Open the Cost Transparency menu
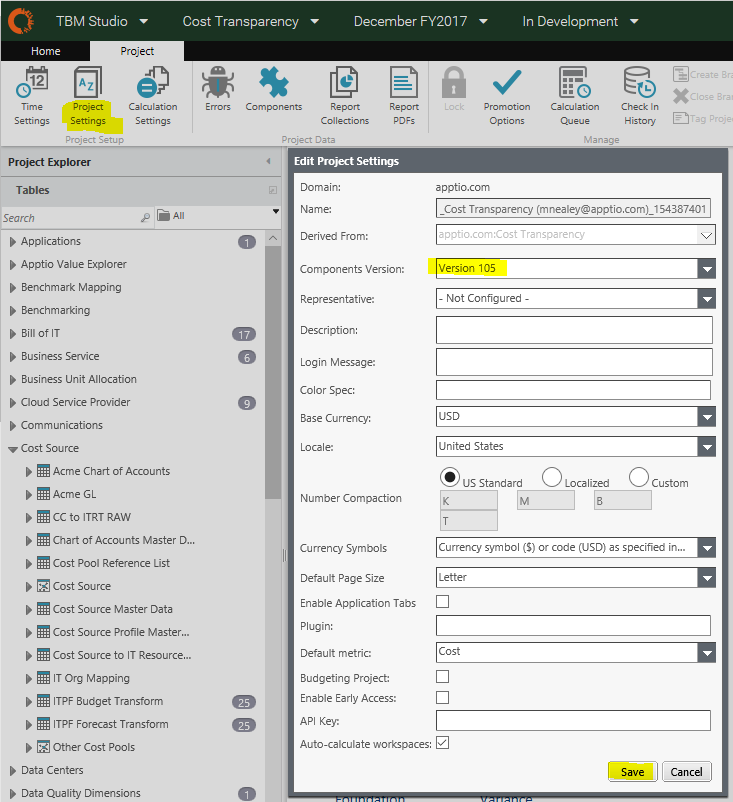 coord(251,21)
